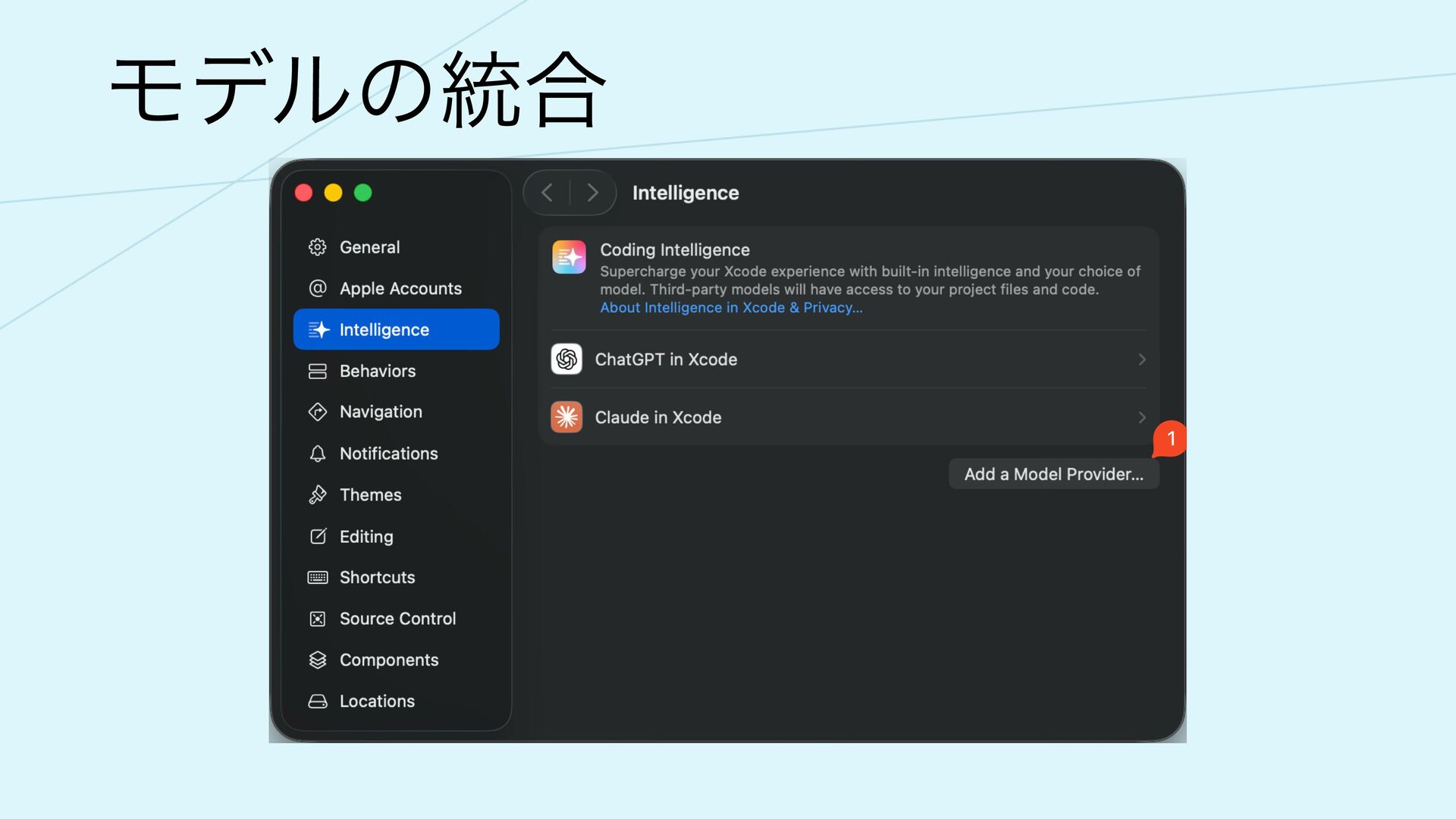
Task: Select Shortcuts in the sidebar
Action: coord(377,577)
